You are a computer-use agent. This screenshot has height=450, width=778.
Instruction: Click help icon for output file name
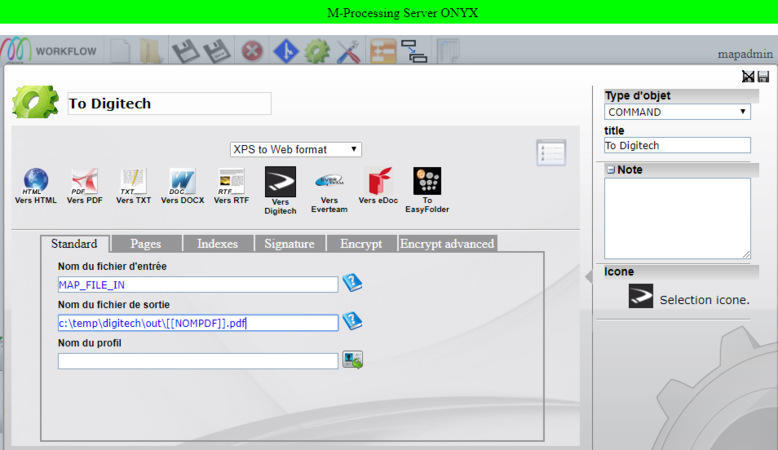click(x=352, y=321)
